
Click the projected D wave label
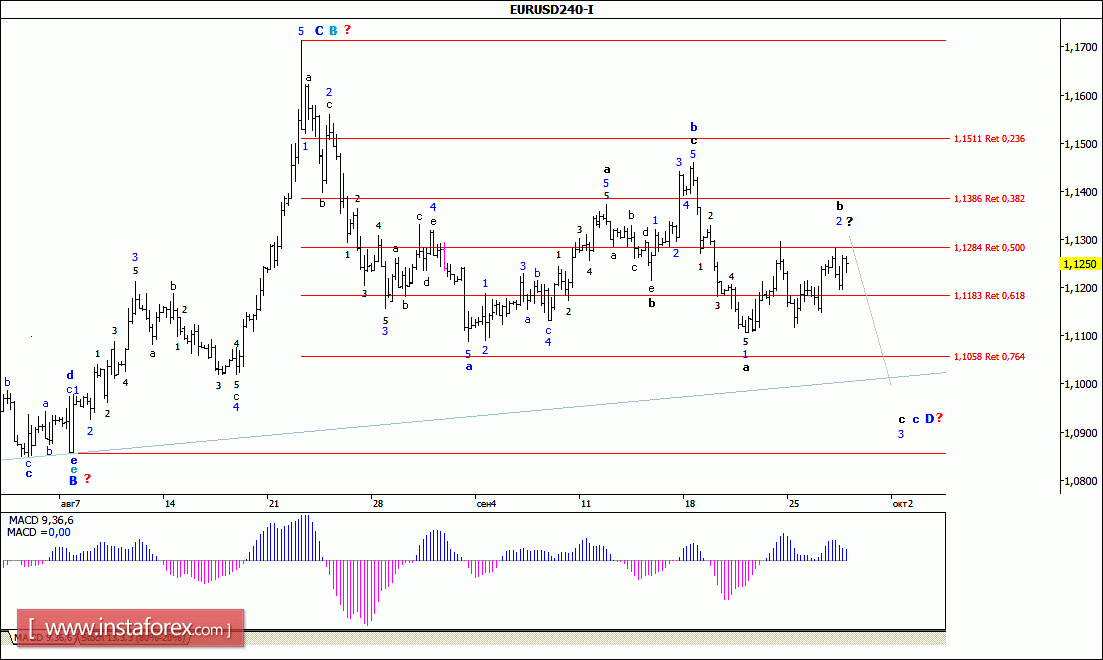click(x=928, y=419)
